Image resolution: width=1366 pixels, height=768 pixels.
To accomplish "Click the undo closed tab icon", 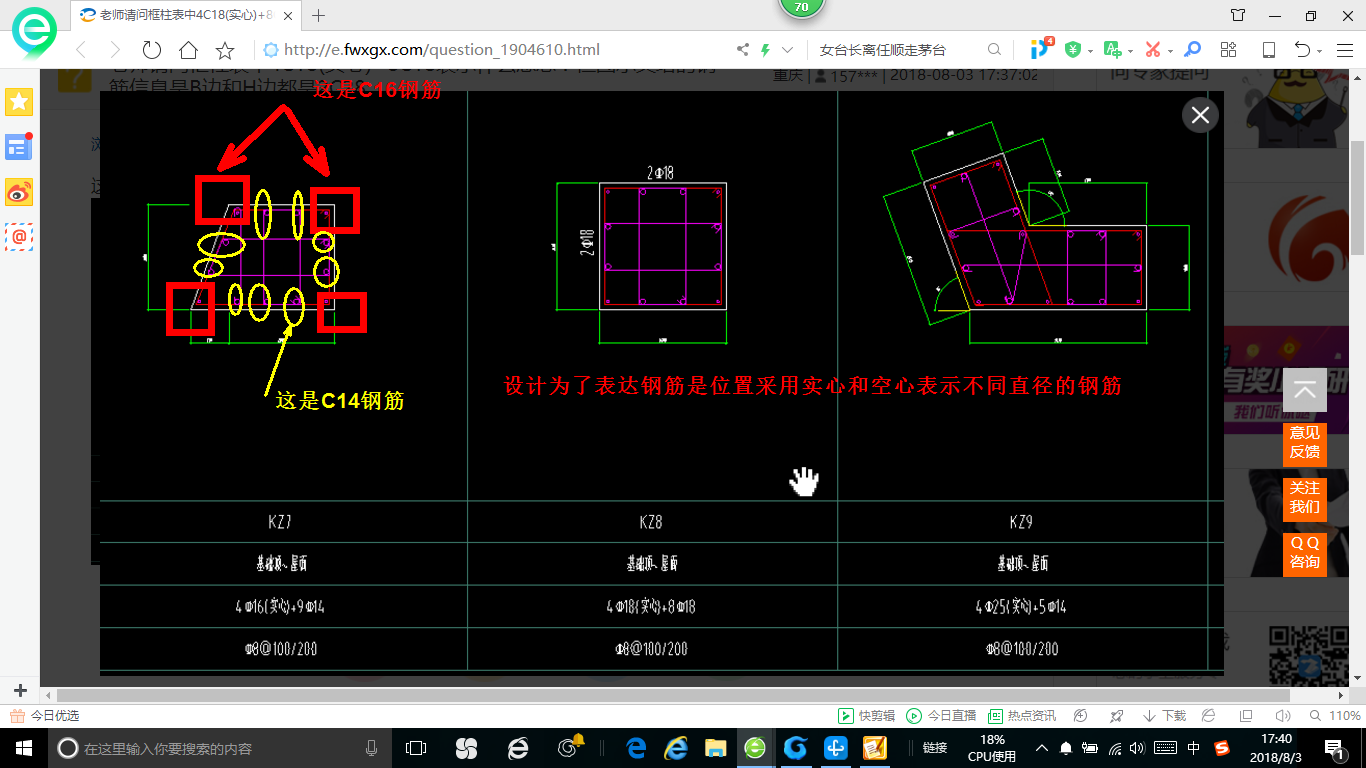I will click(1302, 50).
